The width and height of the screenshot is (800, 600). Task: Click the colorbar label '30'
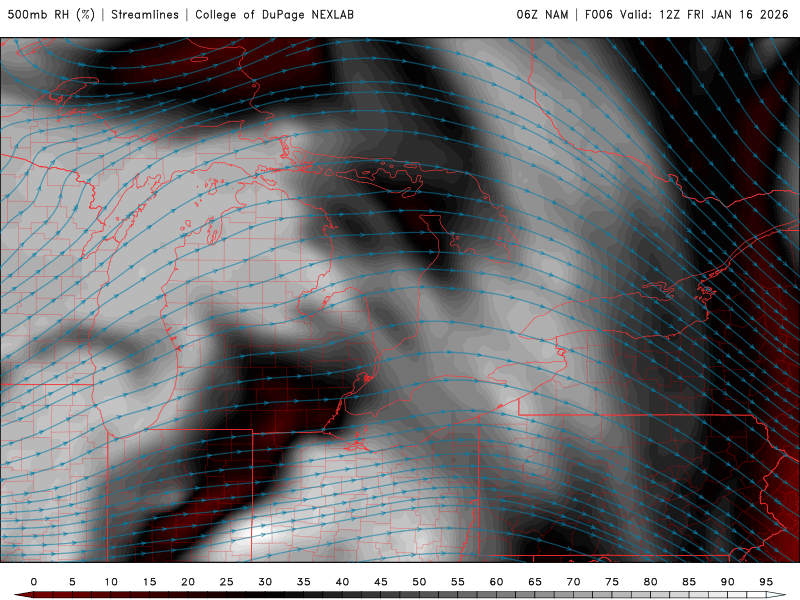click(x=265, y=582)
